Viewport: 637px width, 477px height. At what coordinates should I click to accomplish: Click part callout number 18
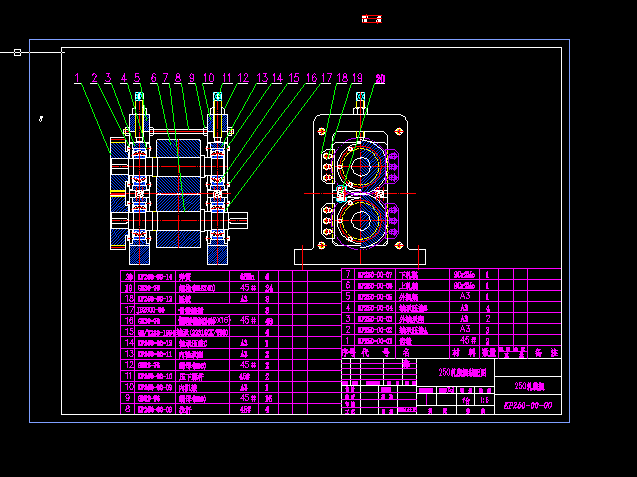[342, 77]
